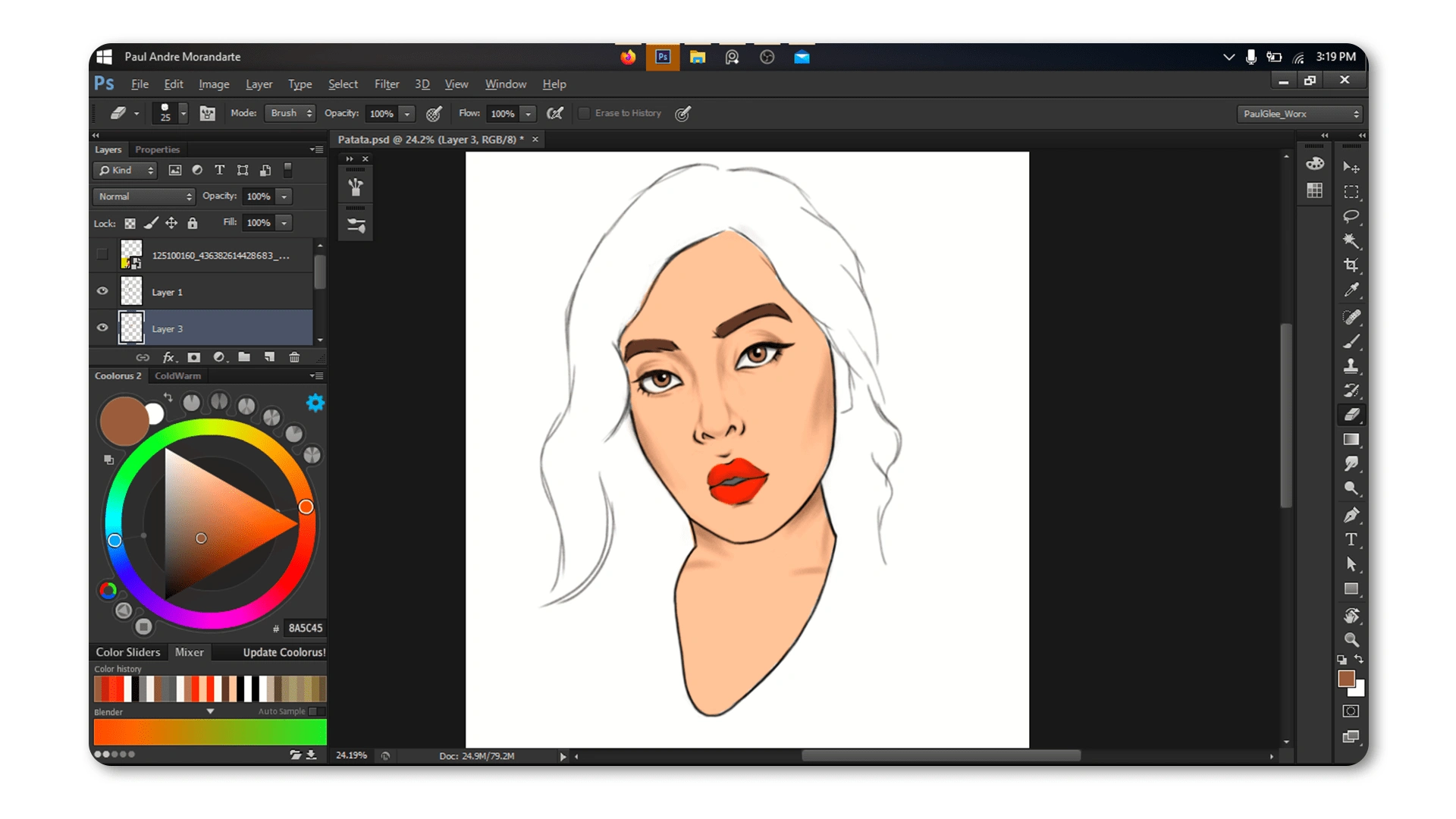1456x819 pixels.
Task: Enable Auto Sample checkbox
Action: click(x=313, y=711)
